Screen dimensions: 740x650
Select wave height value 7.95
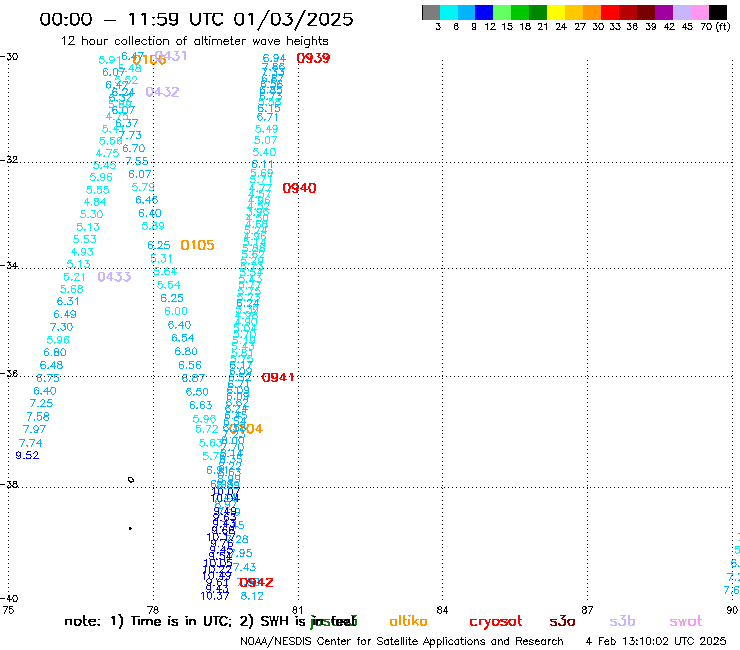(x=243, y=553)
